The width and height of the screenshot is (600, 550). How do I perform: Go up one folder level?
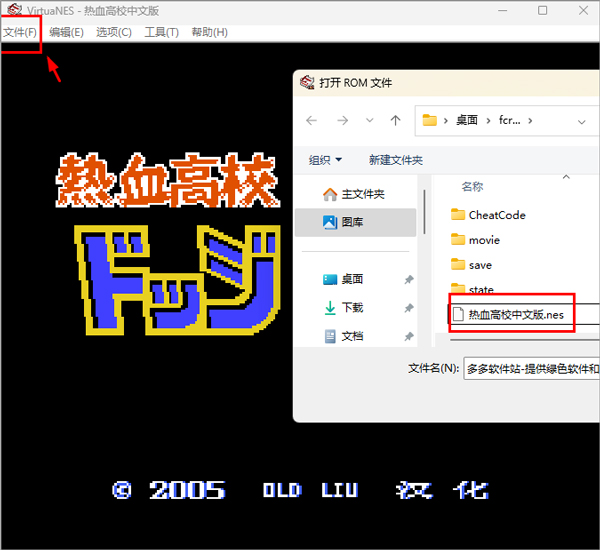point(395,121)
